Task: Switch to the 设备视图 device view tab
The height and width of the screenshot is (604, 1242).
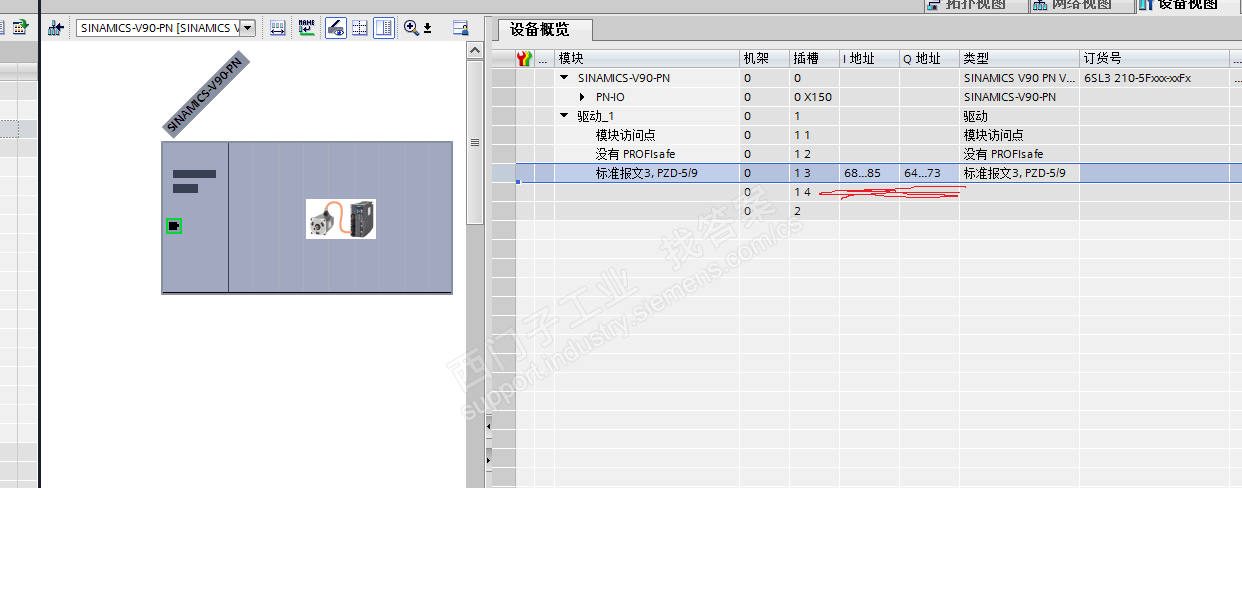Action: coord(1188,5)
